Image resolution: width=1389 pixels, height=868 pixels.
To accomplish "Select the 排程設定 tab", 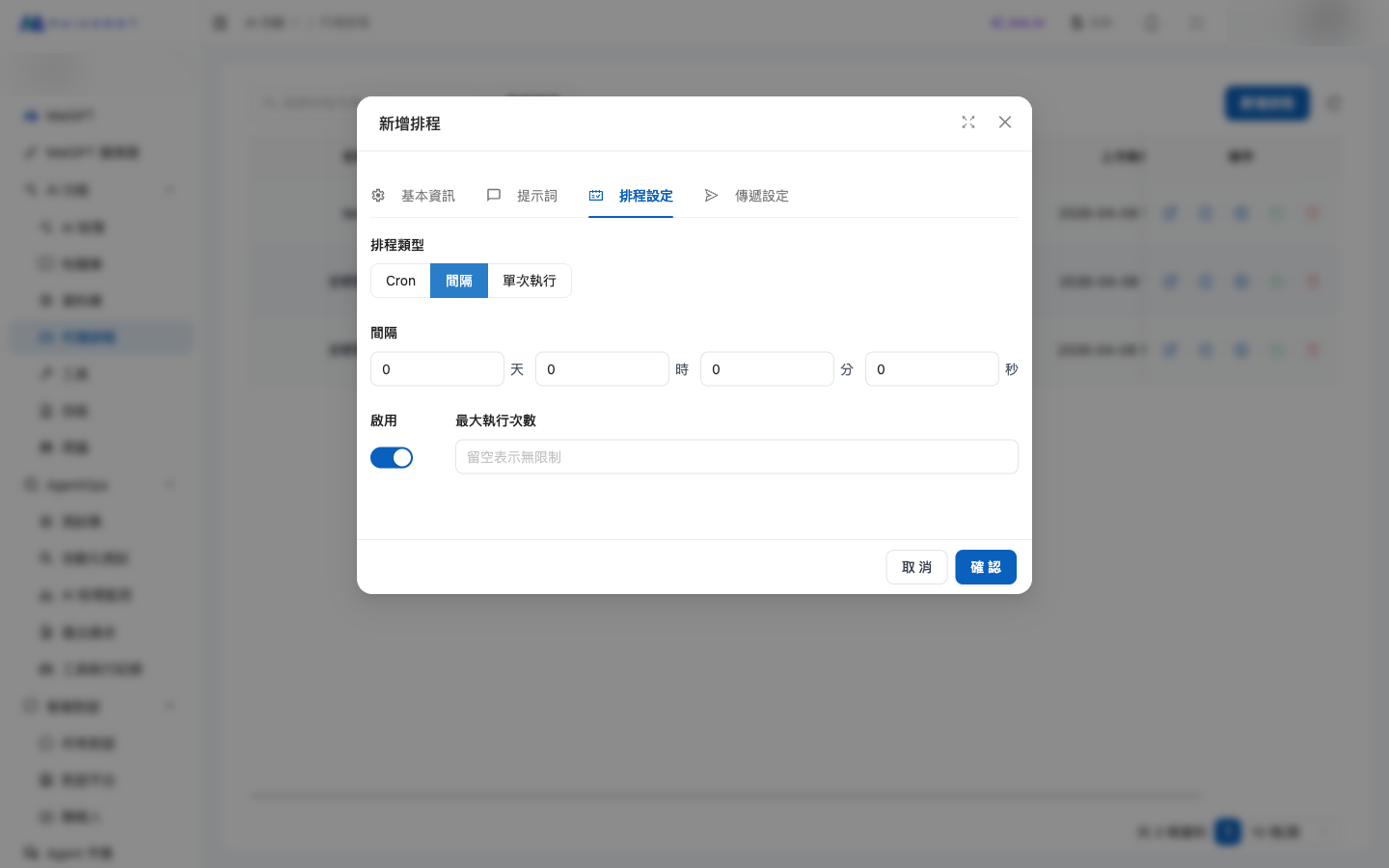I will [x=631, y=196].
